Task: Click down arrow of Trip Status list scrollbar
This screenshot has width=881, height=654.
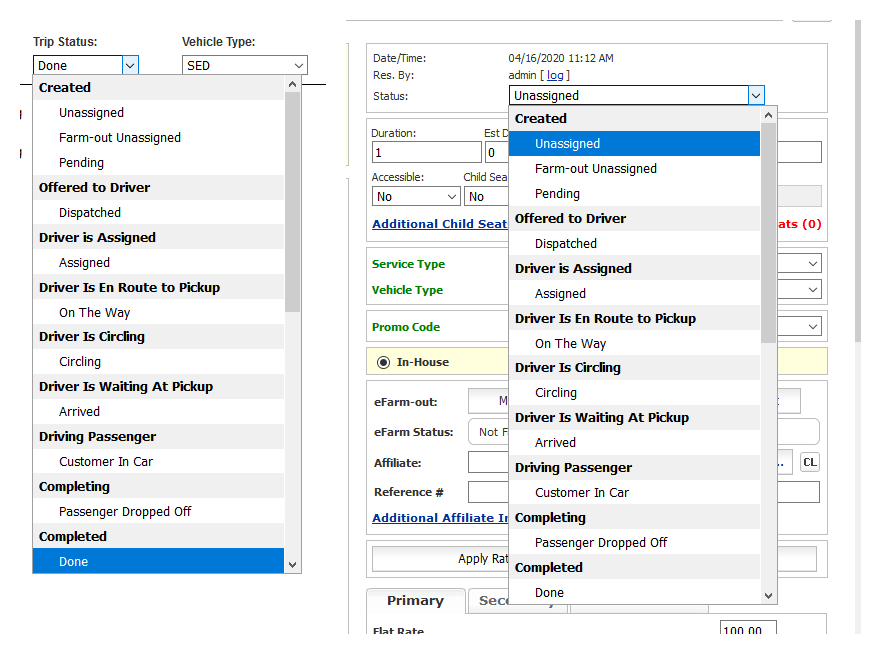Action: coord(292,564)
